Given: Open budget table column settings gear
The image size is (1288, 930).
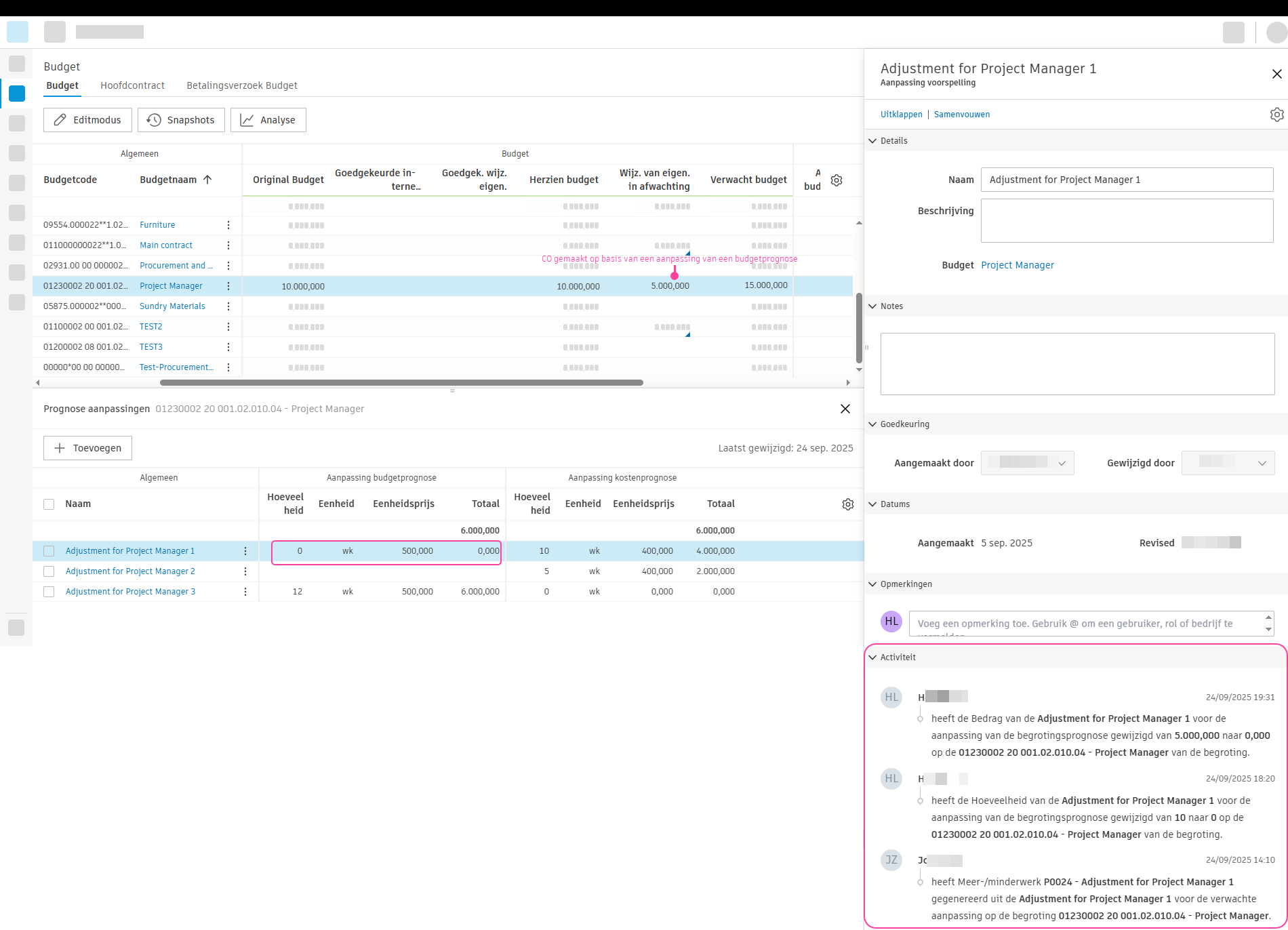Looking at the screenshot, I should pyautogui.click(x=837, y=180).
